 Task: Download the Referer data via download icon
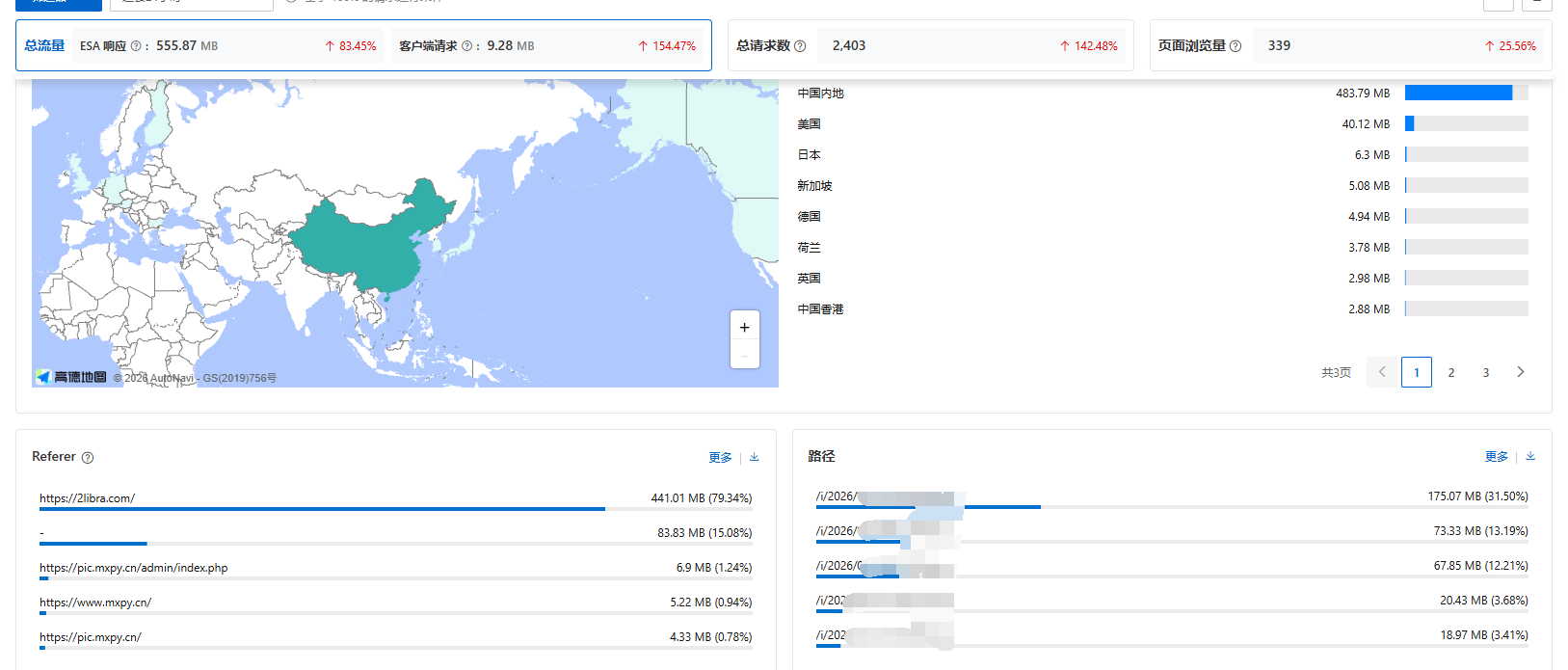click(x=755, y=457)
